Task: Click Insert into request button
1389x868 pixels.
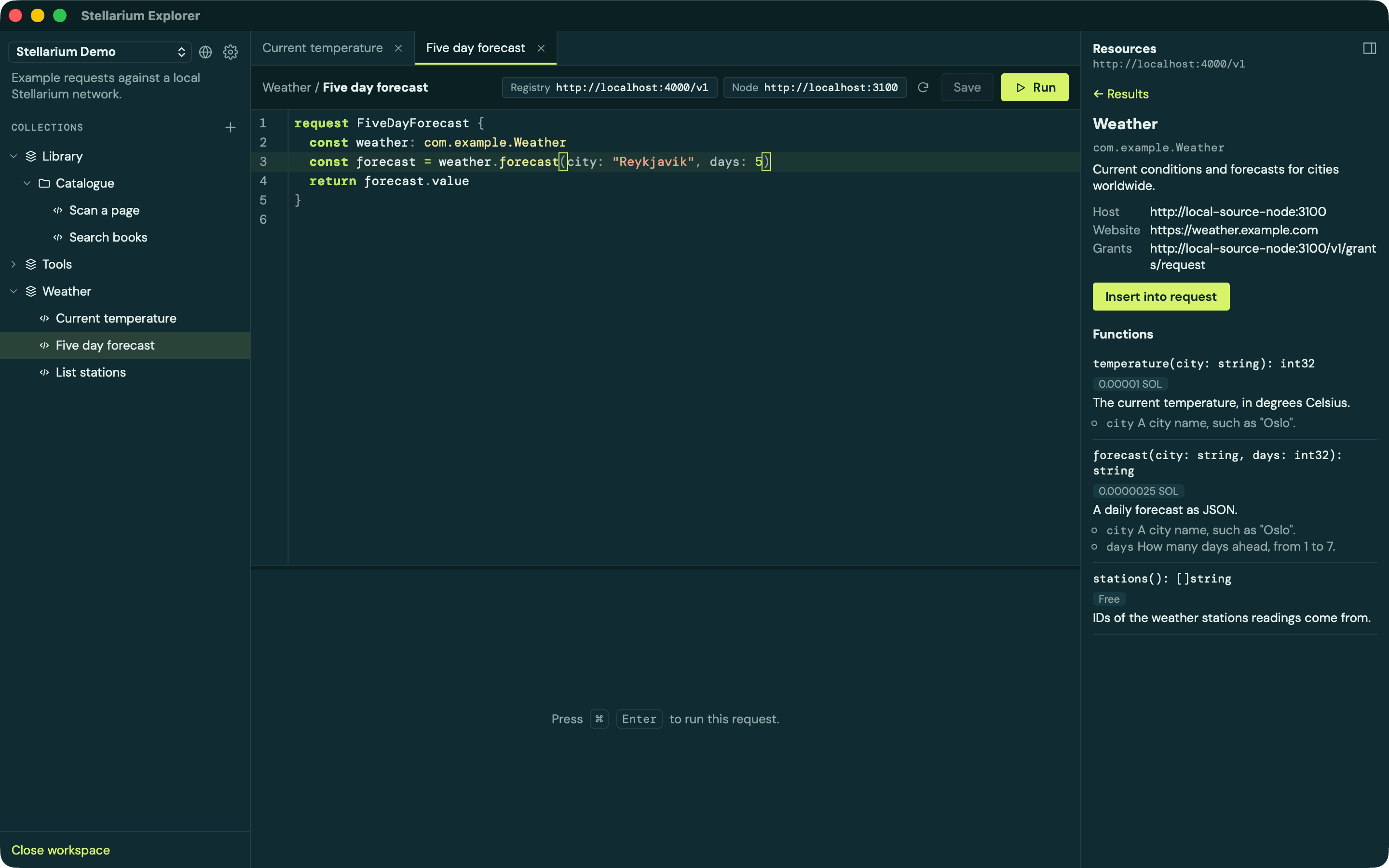Action: point(1160,296)
